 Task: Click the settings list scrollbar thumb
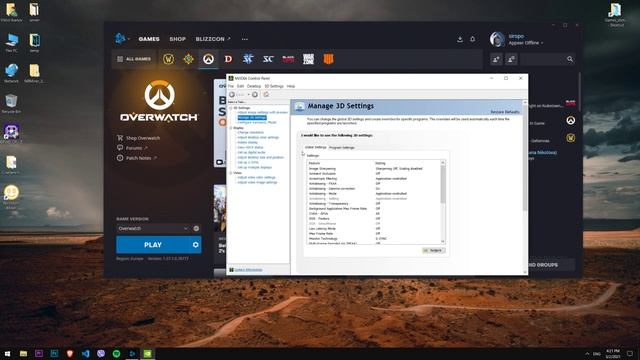pos(443,184)
